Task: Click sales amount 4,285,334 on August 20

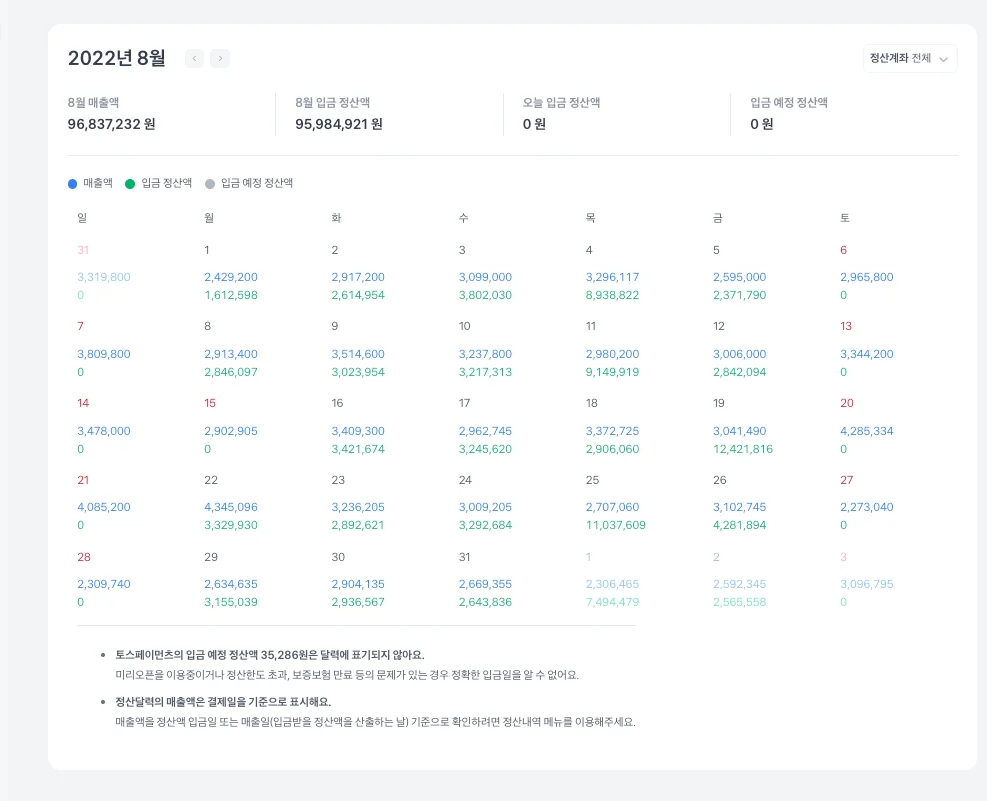Action: [866, 431]
